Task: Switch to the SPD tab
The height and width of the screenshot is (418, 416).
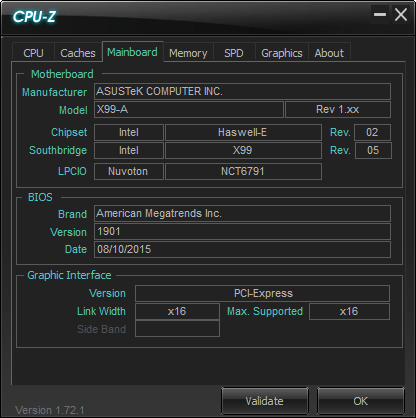Action: point(234,52)
